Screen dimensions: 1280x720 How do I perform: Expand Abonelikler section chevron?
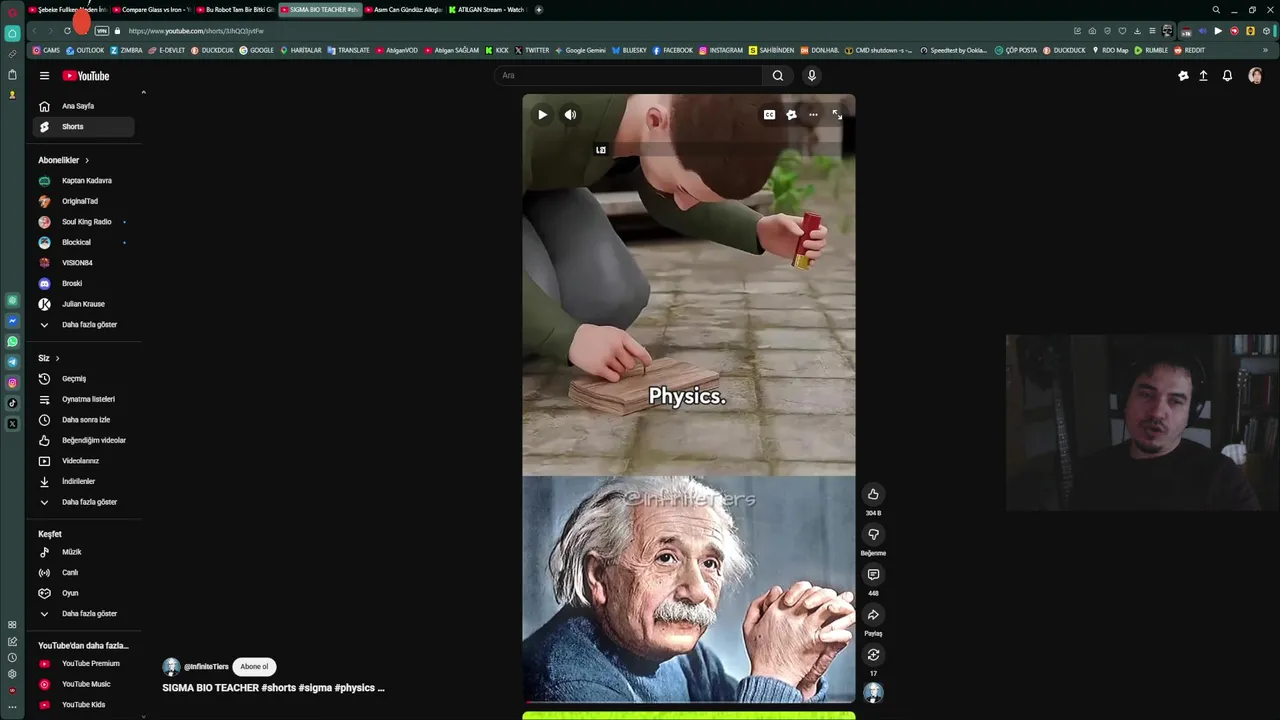click(x=87, y=160)
